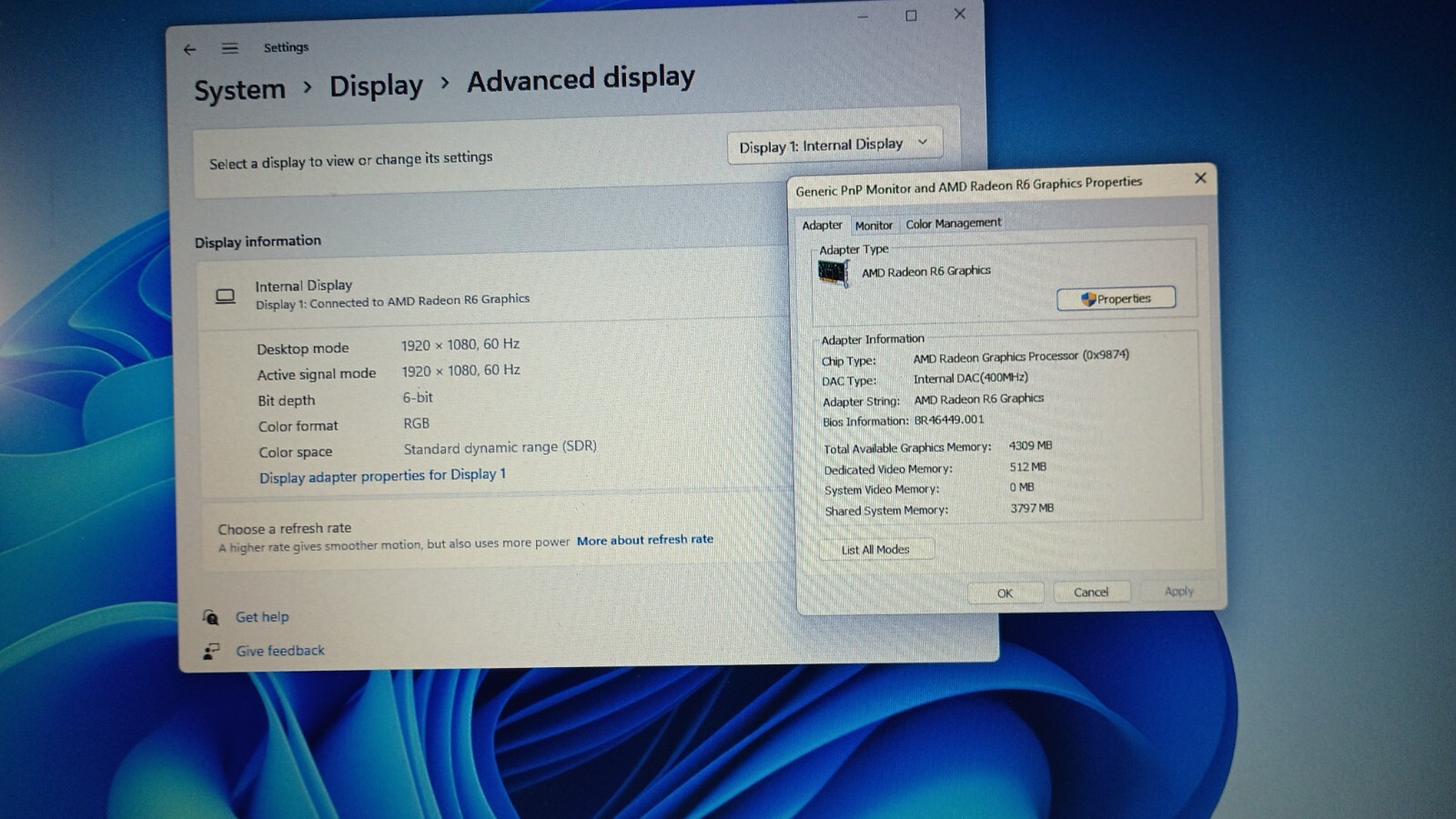
Task: Select the Adapter tab
Action: 822,226
